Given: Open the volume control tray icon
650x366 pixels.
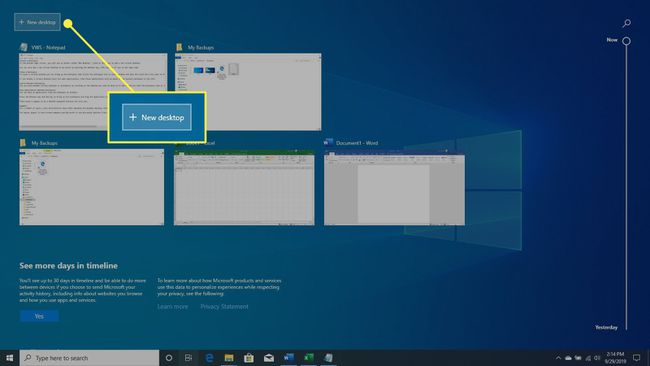Looking at the screenshot, I should pos(597,358).
